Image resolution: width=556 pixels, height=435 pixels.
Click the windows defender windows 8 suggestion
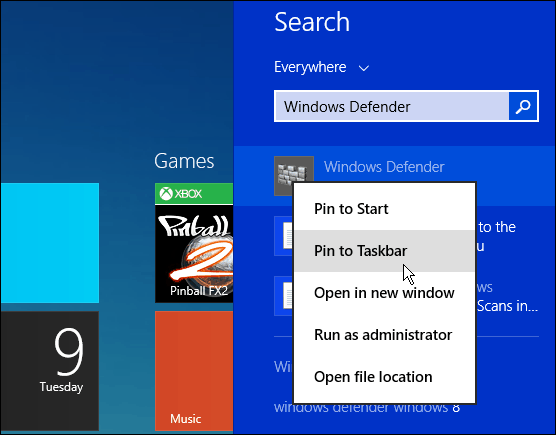click(367, 408)
